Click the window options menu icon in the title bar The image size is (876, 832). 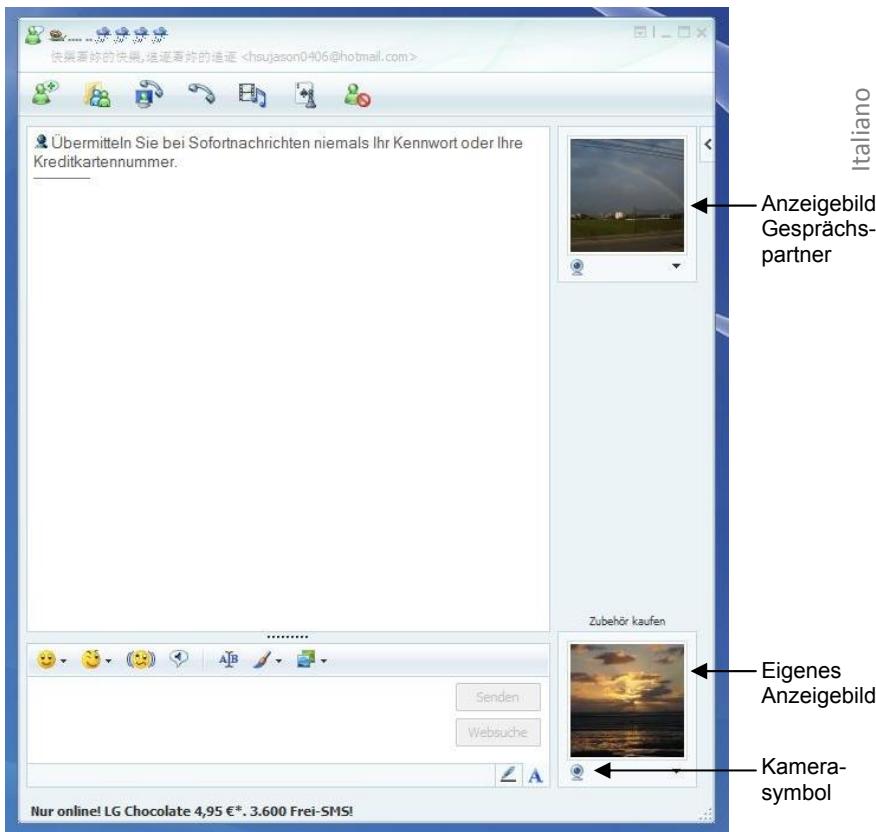640,32
